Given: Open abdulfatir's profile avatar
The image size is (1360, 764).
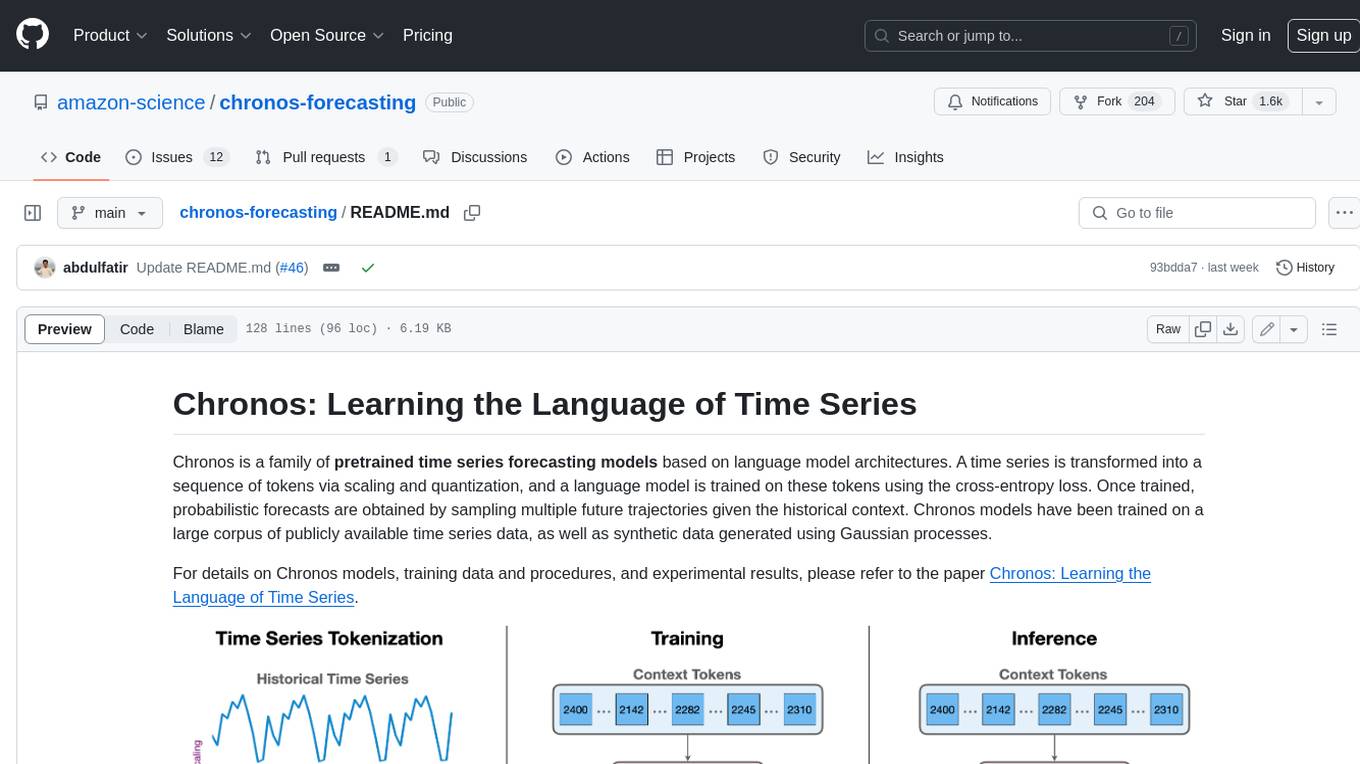Looking at the screenshot, I should [44, 267].
